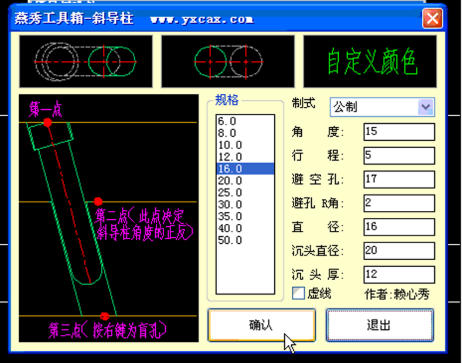Open the 自定义颜色 custom color panel

pyautogui.click(x=370, y=62)
